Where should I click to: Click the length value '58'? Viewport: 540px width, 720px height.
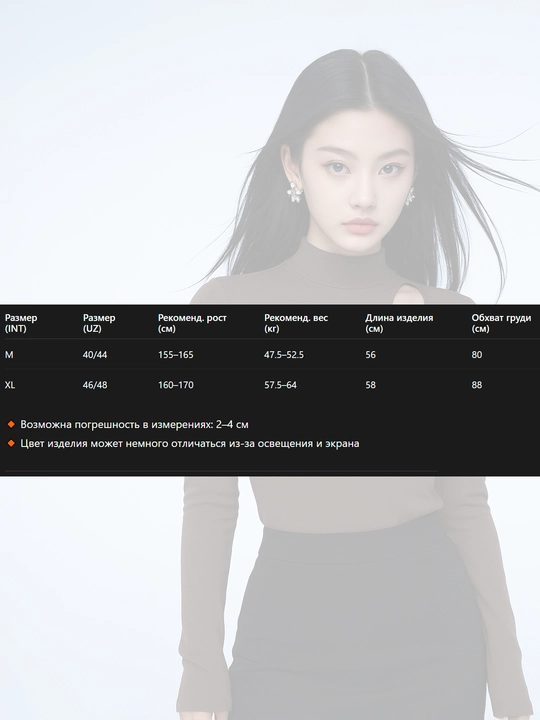click(371, 385)
